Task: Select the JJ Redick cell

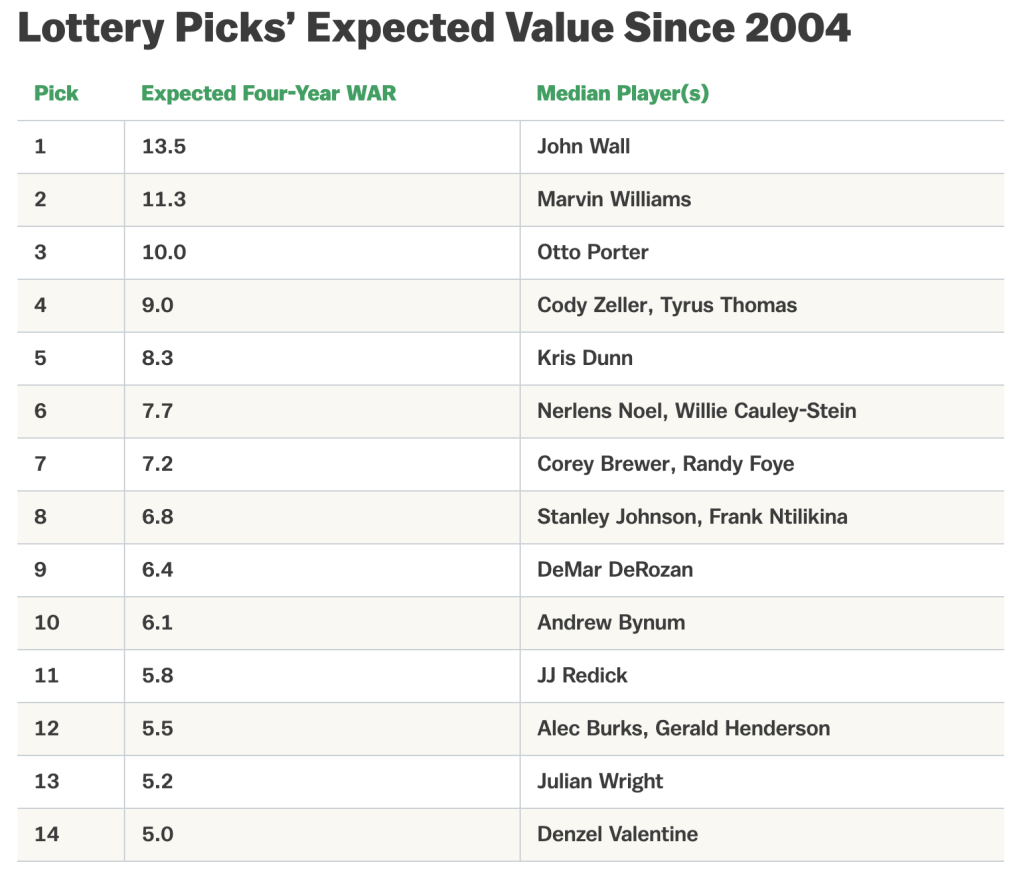Action: tap(582, 676)
